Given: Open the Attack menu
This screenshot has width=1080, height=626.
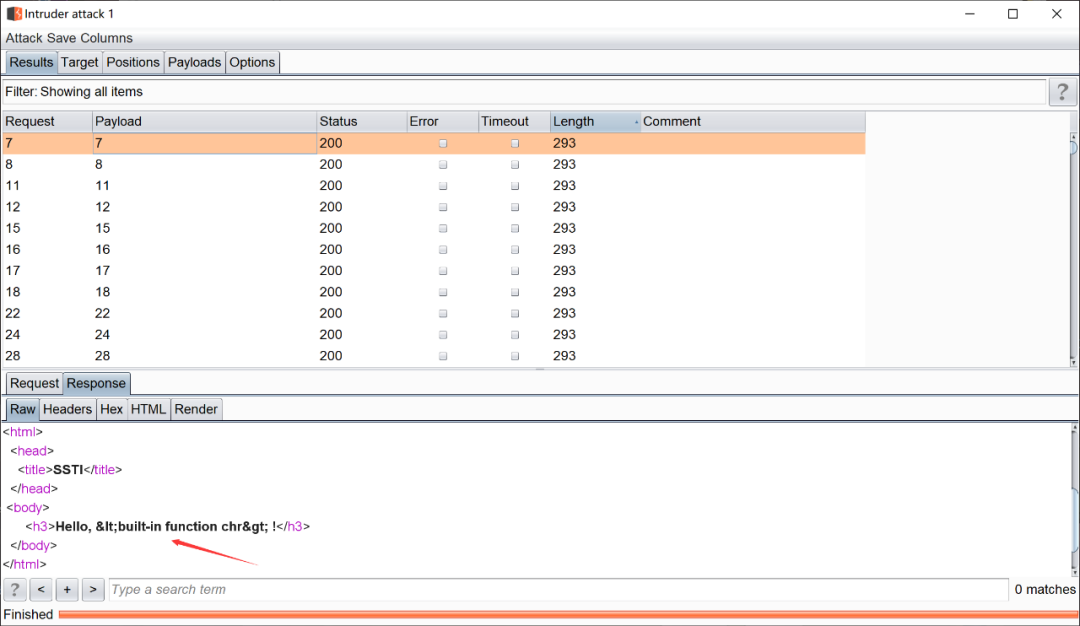Looking at the screenshot, I should (x=22, y=38).
